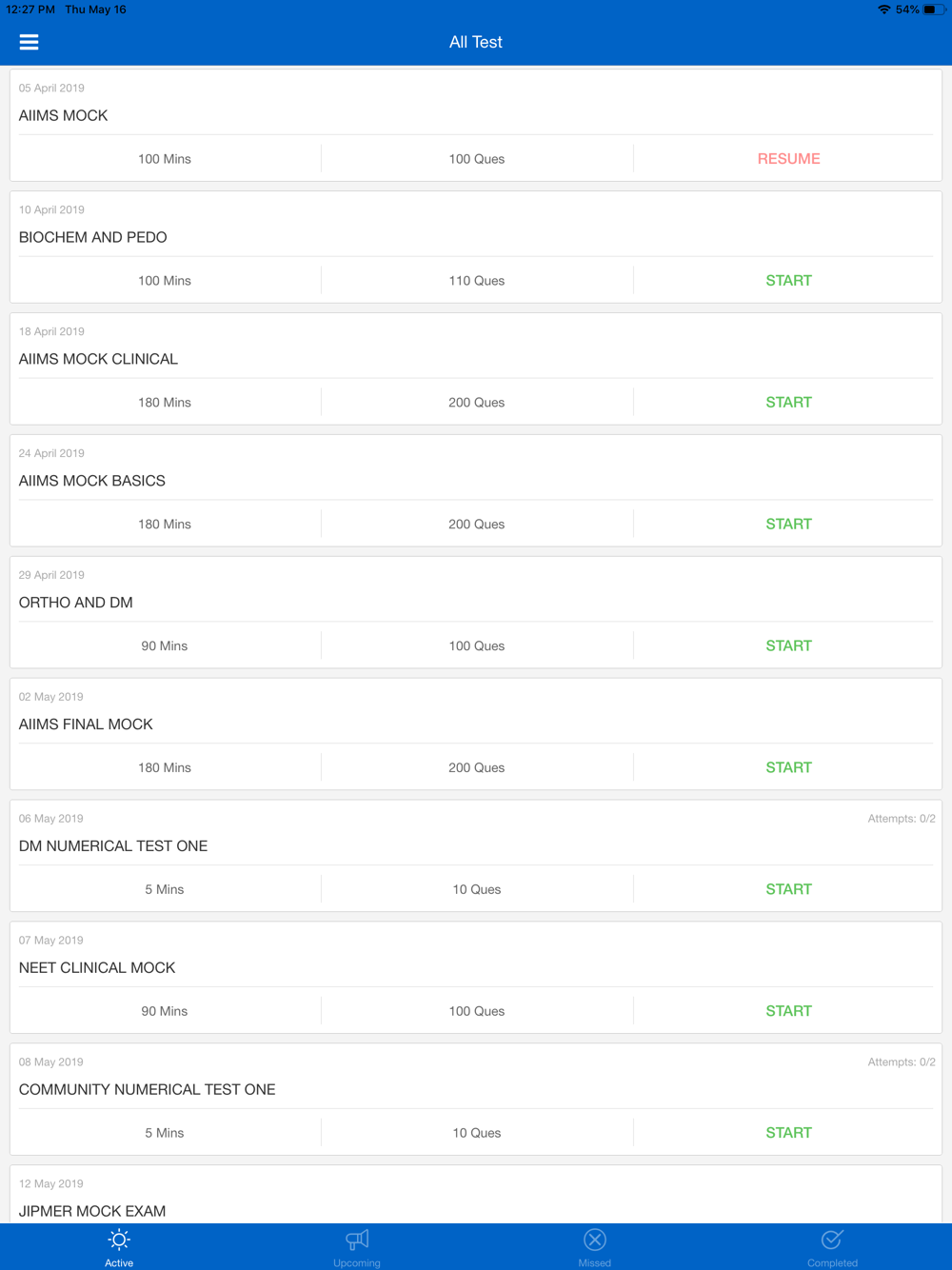Start the AIIMS MOCK BASICS test
Image resolution: width=952 pixels, height=1270 pixels.
(788, 525)
